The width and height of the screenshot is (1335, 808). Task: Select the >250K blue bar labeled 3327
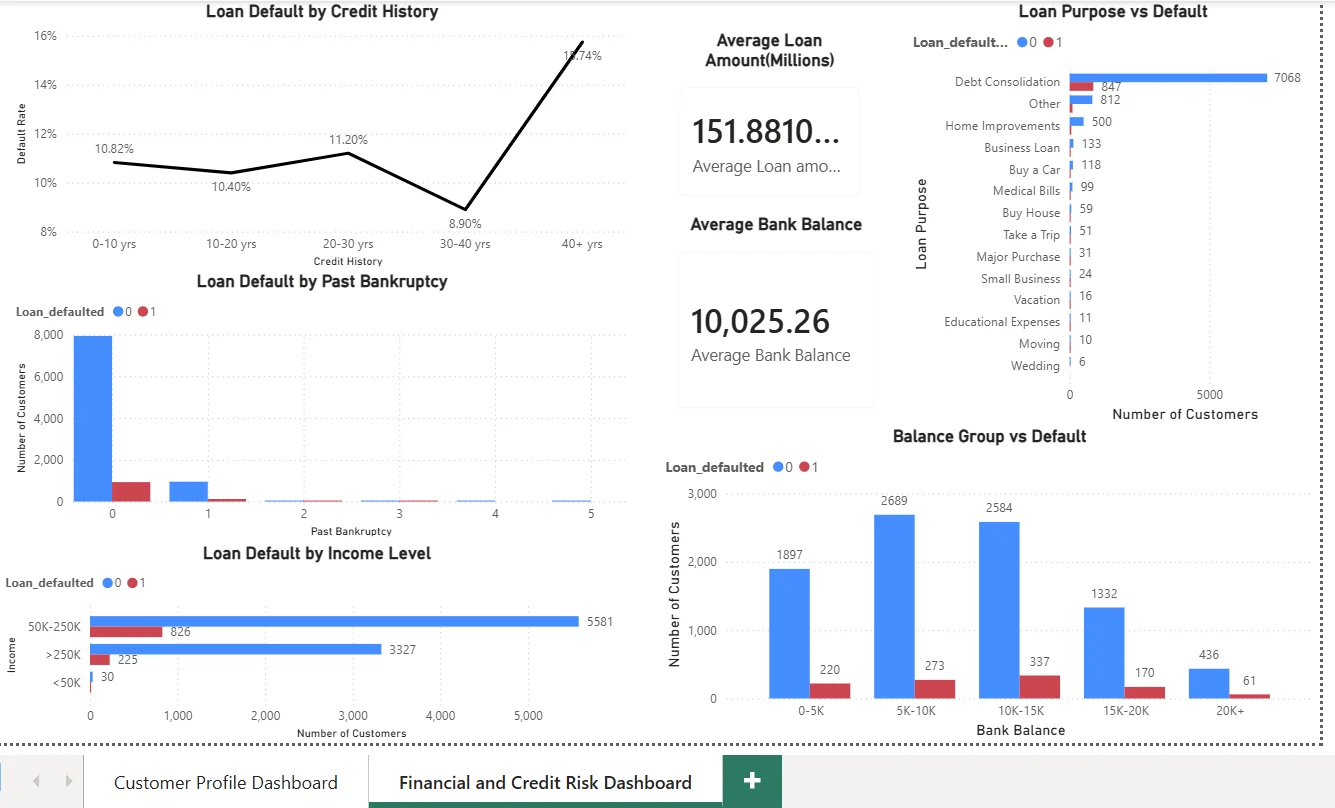[x=236, y=649]
